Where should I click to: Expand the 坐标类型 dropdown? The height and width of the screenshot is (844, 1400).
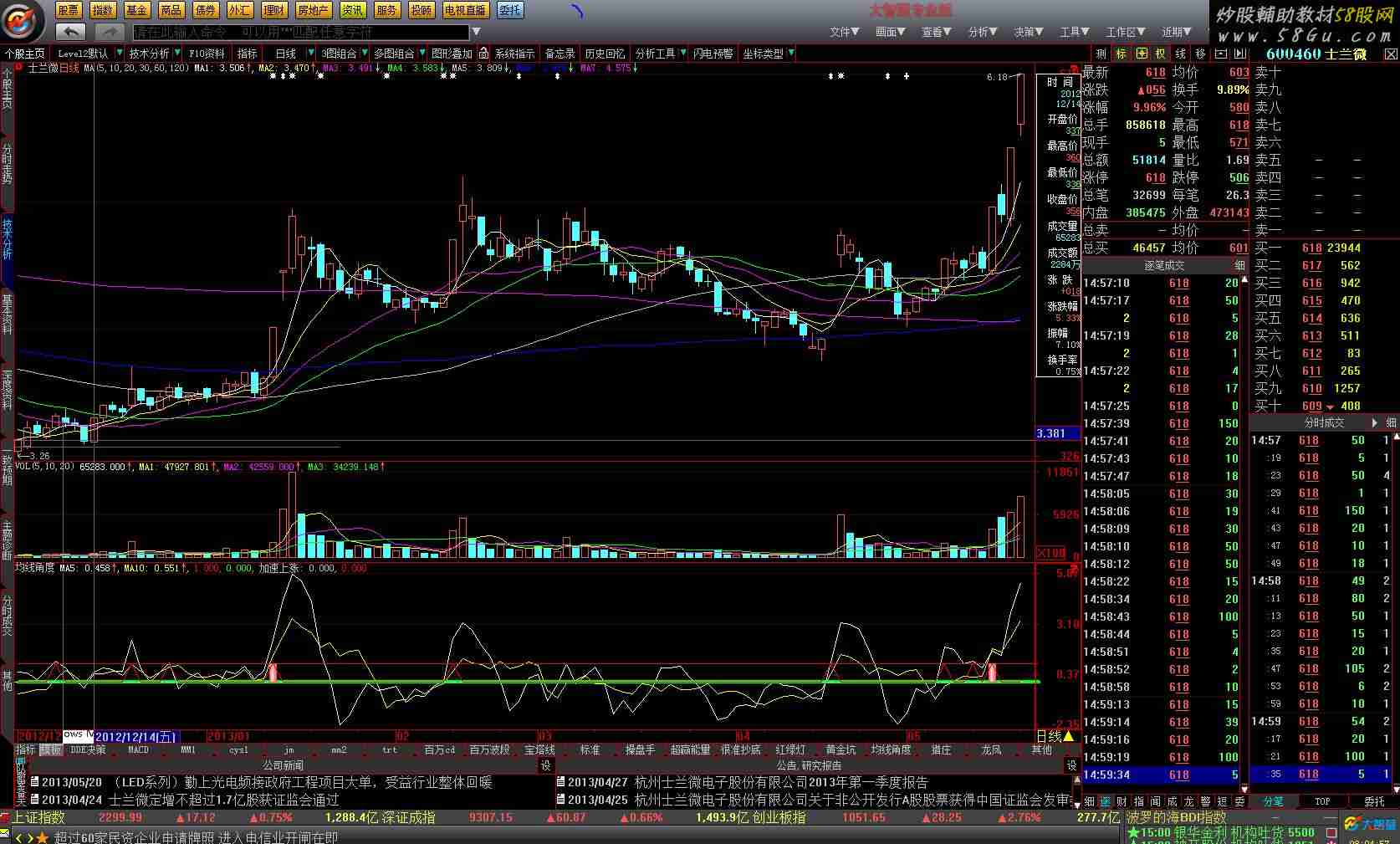click(790, 54)
